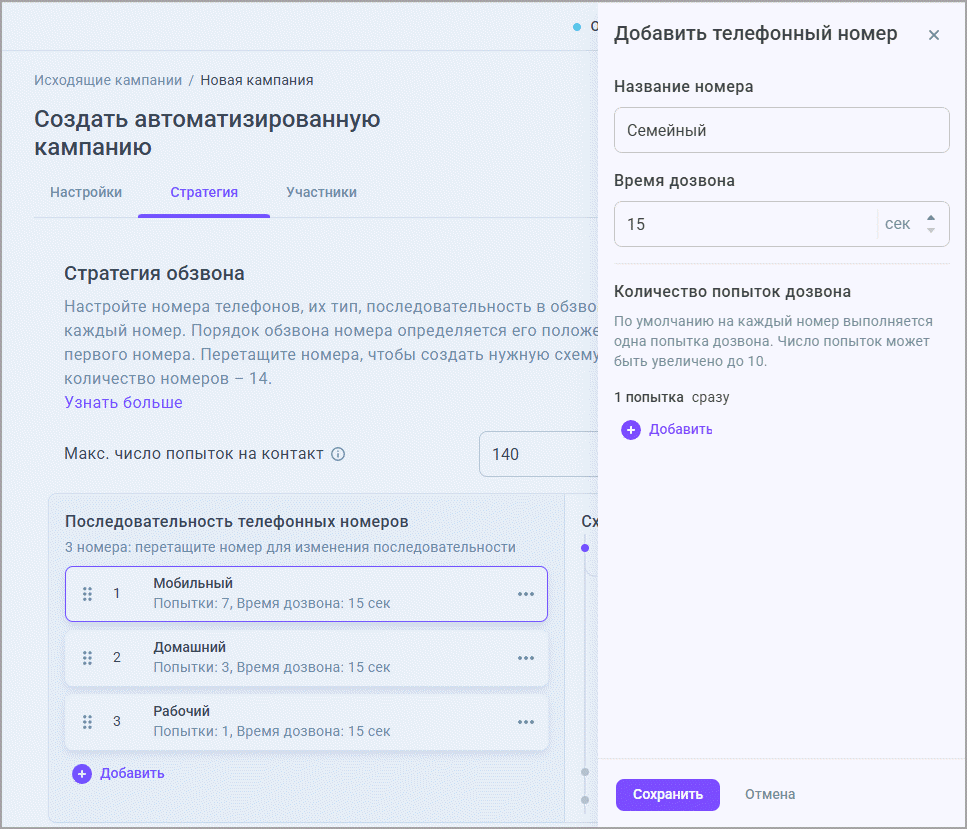Switch to Участники tab

pyautogui.click(x=321, y=192)
